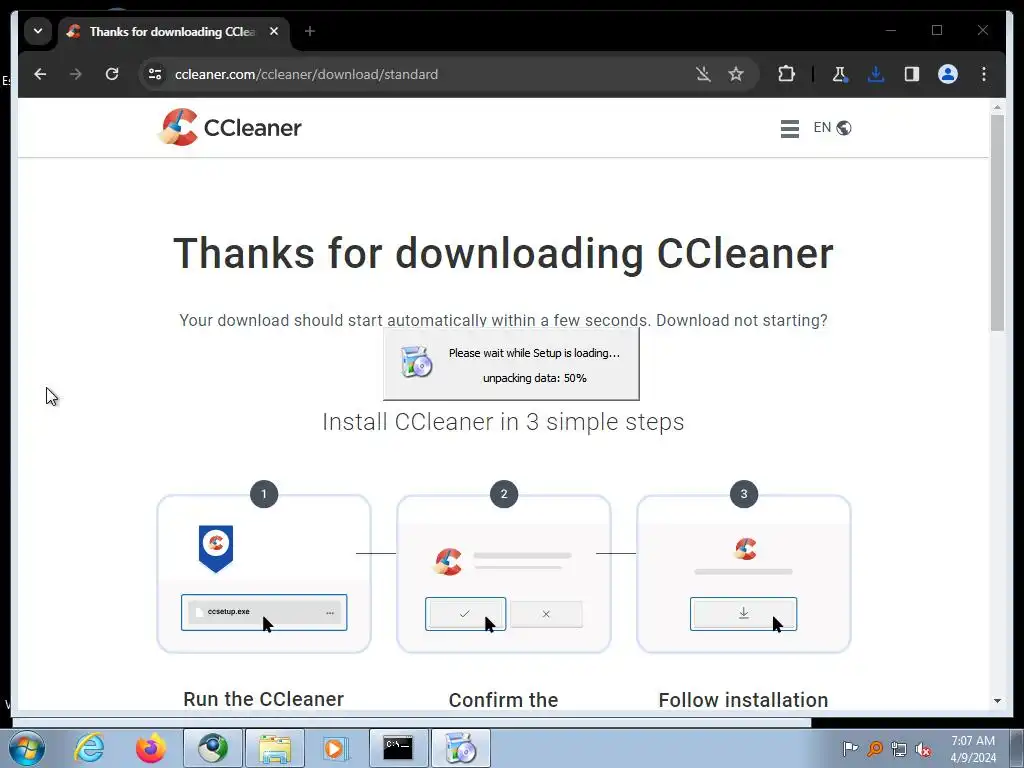Click the page vertical scrollbar thumb
This screenshot has height=768, width=1024.
coord(997,223)
